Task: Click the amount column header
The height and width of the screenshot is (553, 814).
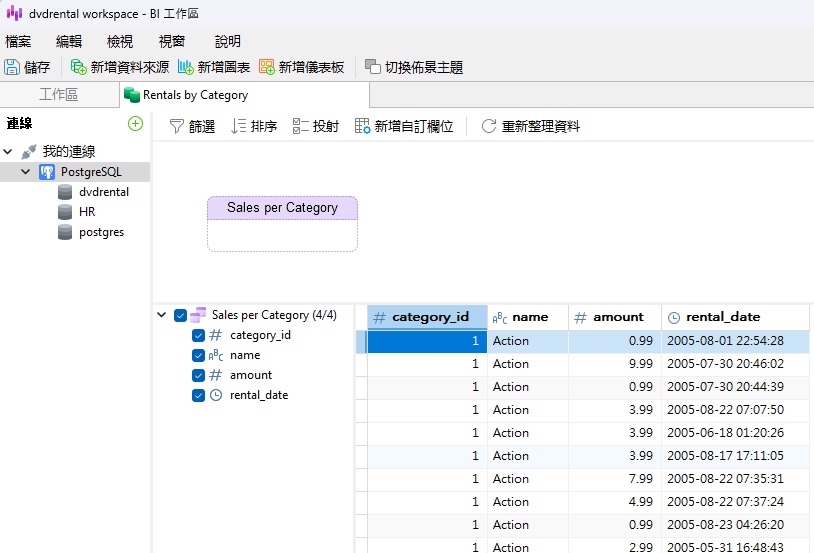Action: pos(615,317)
